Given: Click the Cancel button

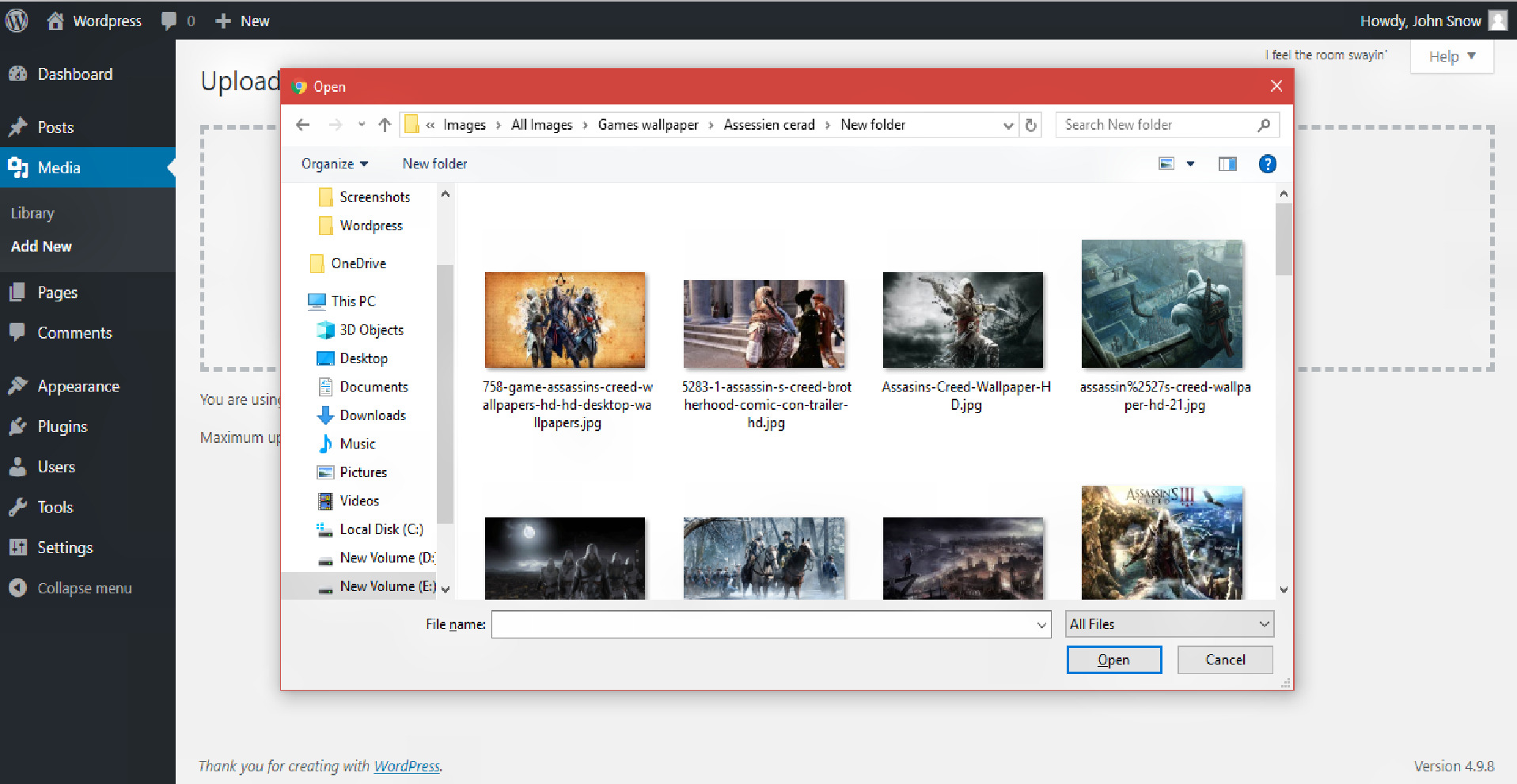Looking at the screenshot, I should pos(1225,660).
